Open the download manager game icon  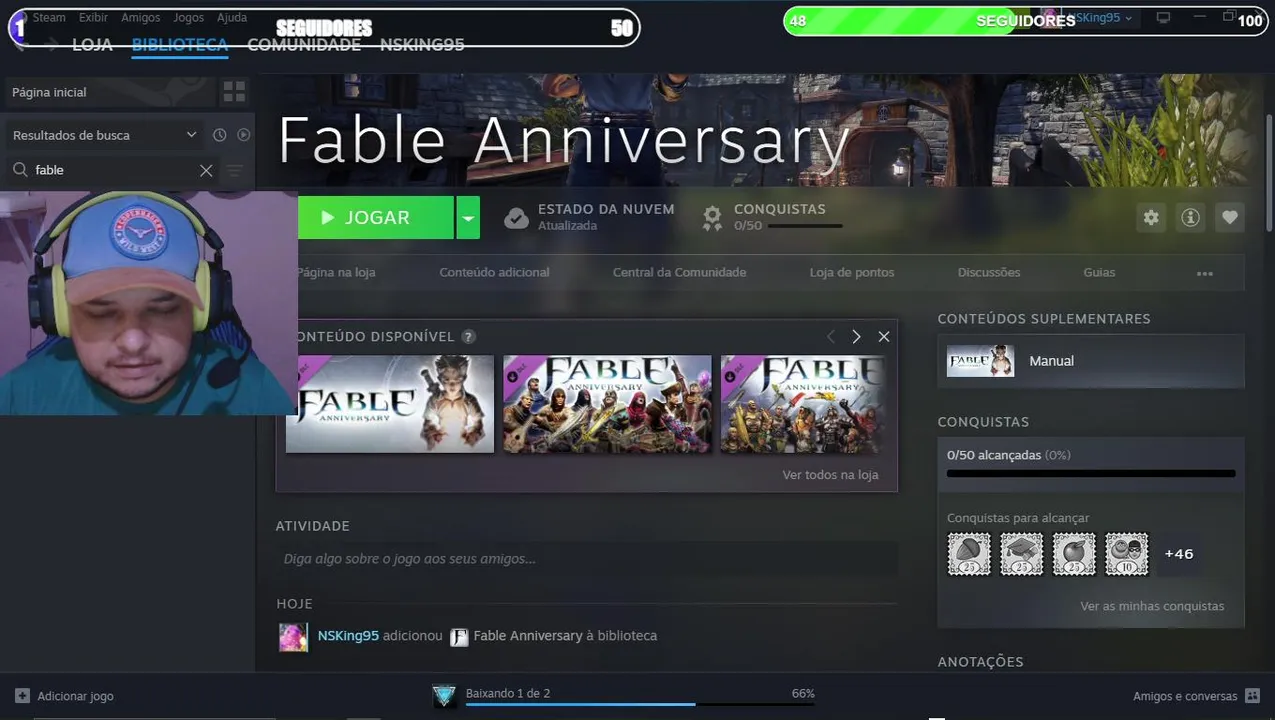pos(444,696)
